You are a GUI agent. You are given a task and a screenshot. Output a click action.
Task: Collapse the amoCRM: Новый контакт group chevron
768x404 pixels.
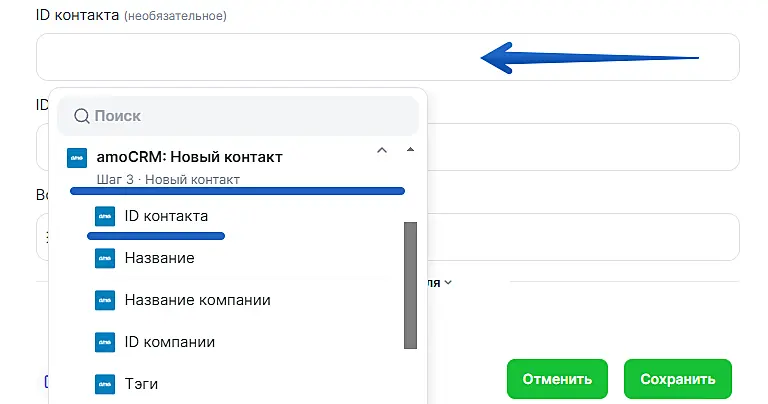(381, 151)
